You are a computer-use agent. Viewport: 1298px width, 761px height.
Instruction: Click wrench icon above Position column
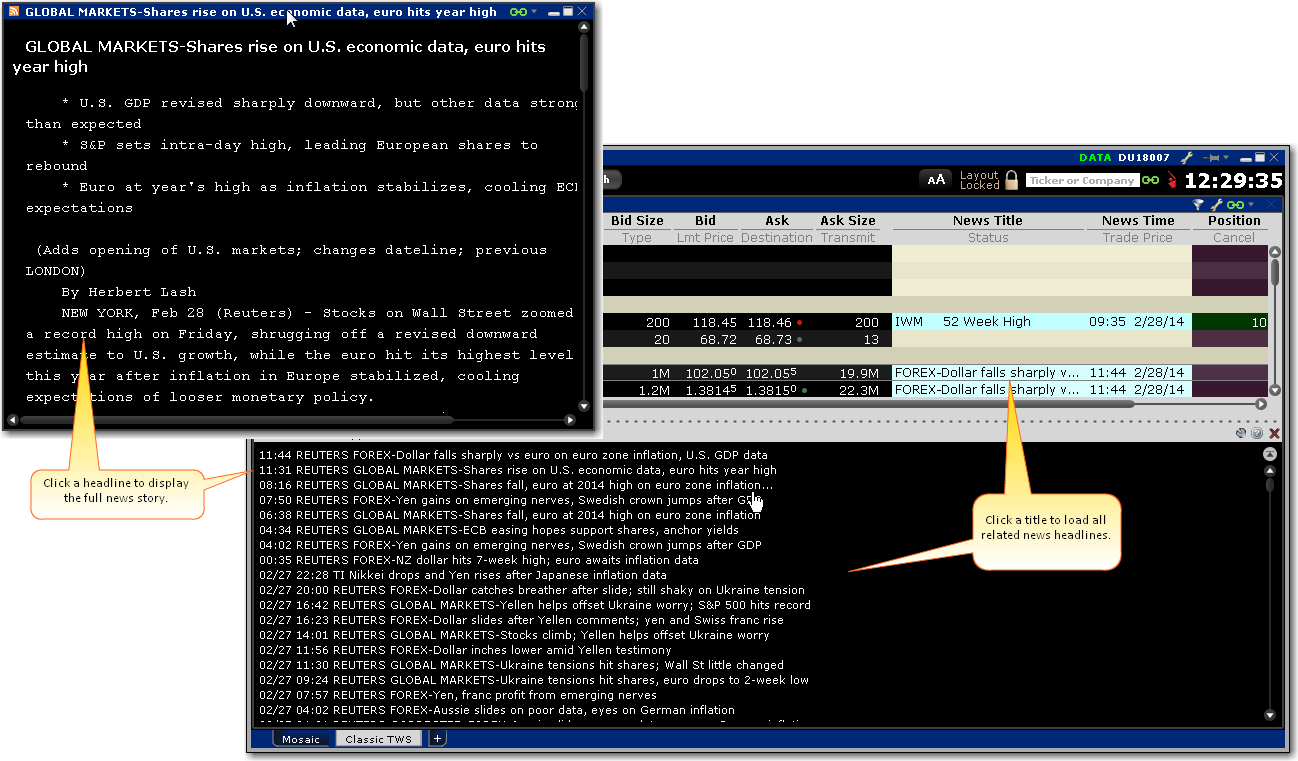(x=1217, y=204)
